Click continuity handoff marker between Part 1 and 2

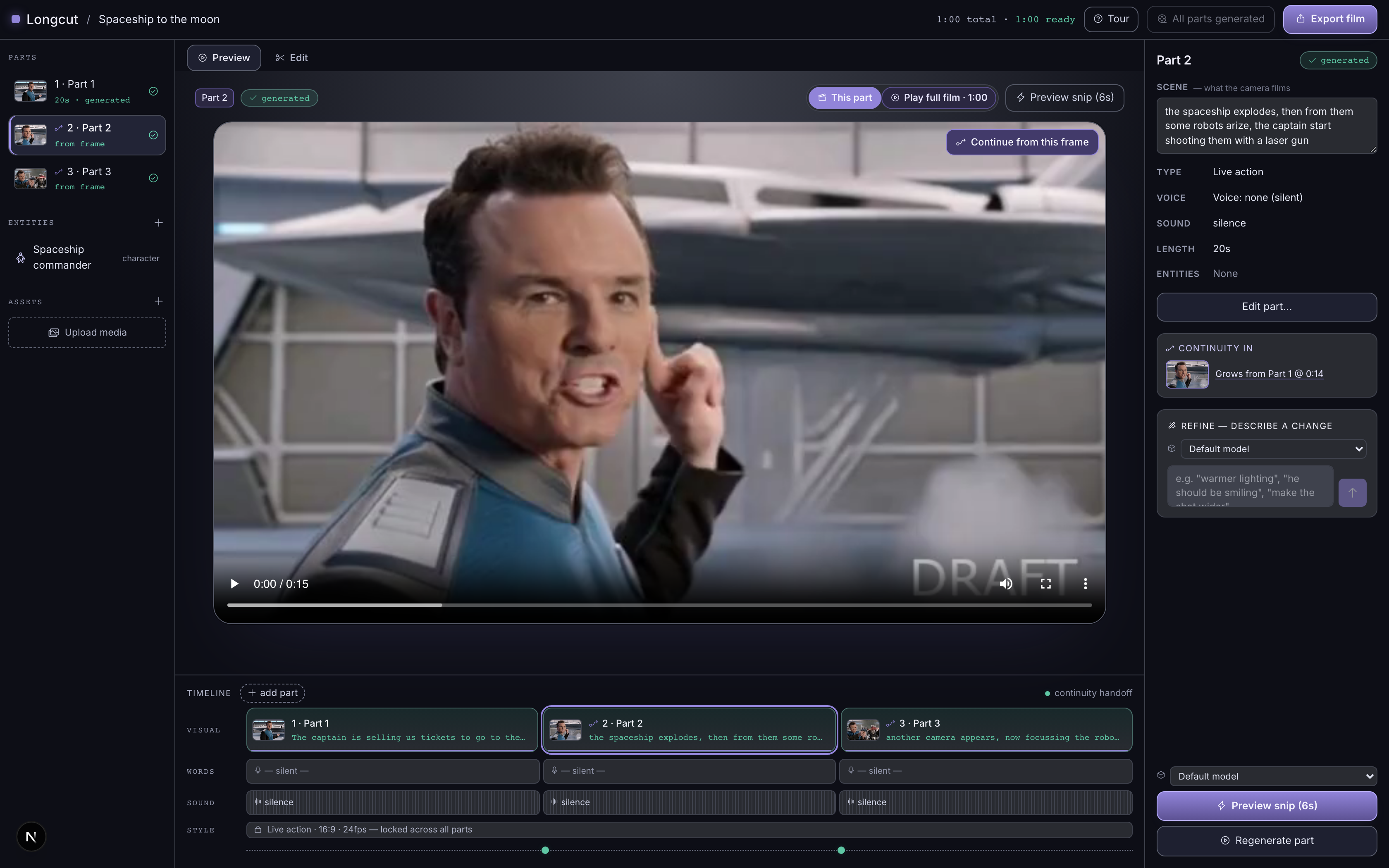tap(545, 850)
